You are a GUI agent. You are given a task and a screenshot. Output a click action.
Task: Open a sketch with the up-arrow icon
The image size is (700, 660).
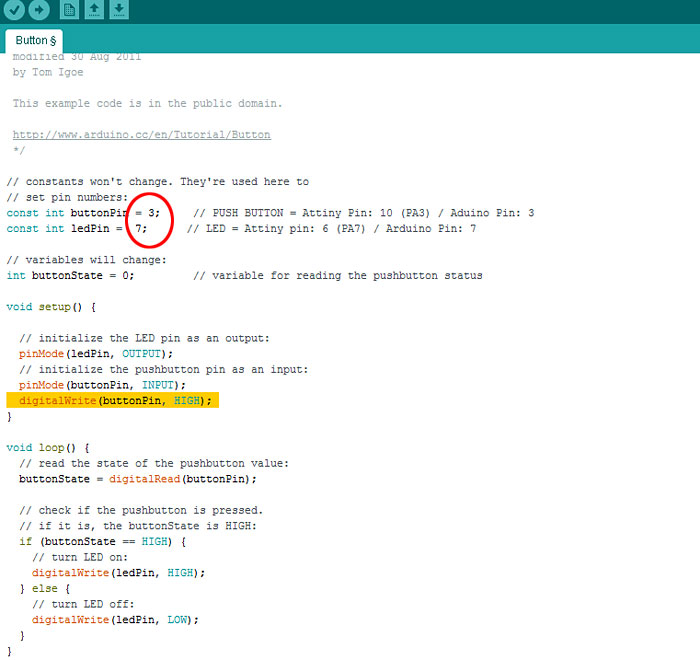[94, 9]
